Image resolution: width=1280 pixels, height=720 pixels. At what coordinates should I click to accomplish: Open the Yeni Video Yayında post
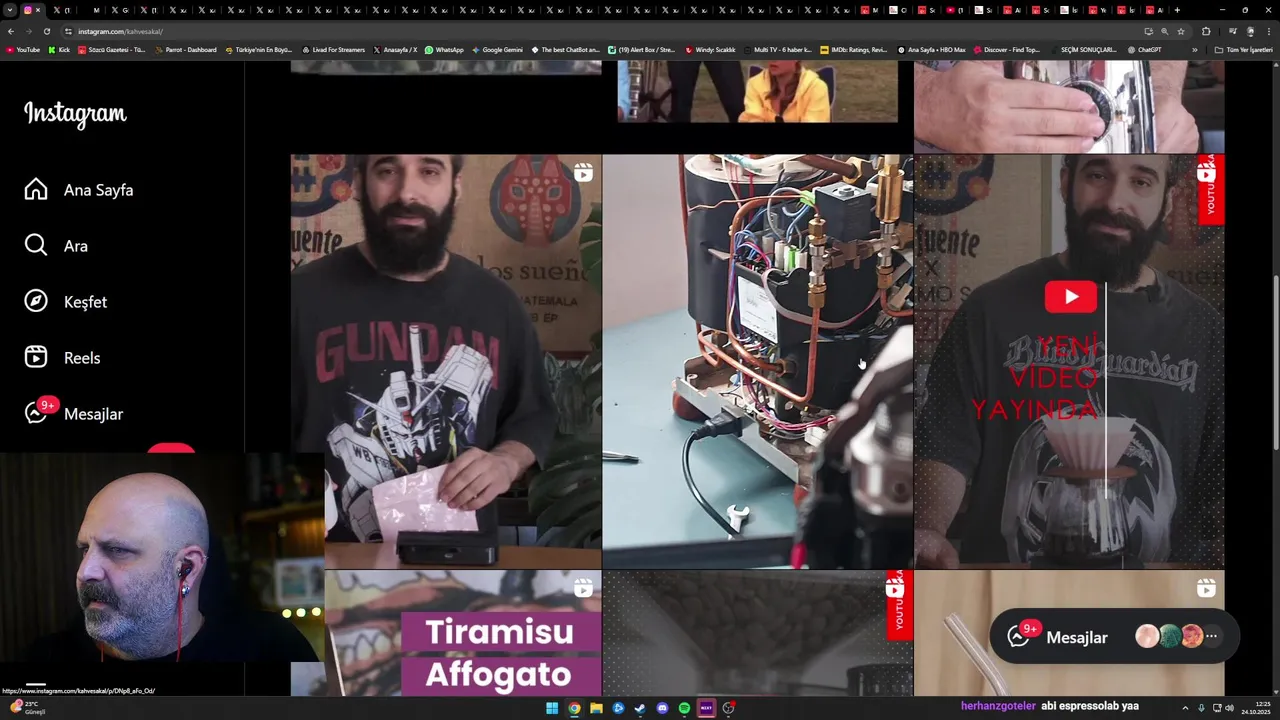pos(1069,361)
